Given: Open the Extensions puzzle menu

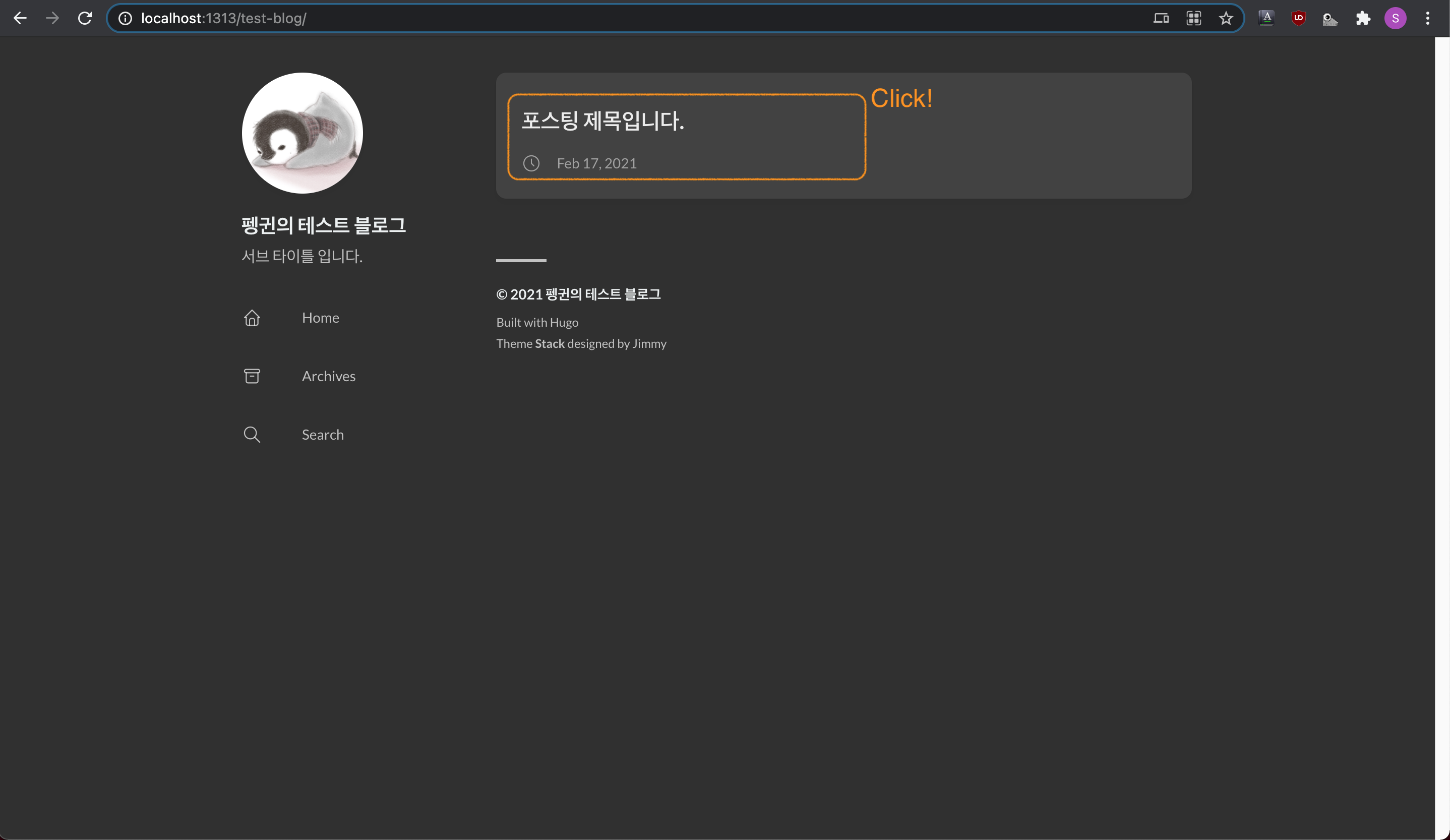Looking at the screenshot, I should [x=1363, y=19].
